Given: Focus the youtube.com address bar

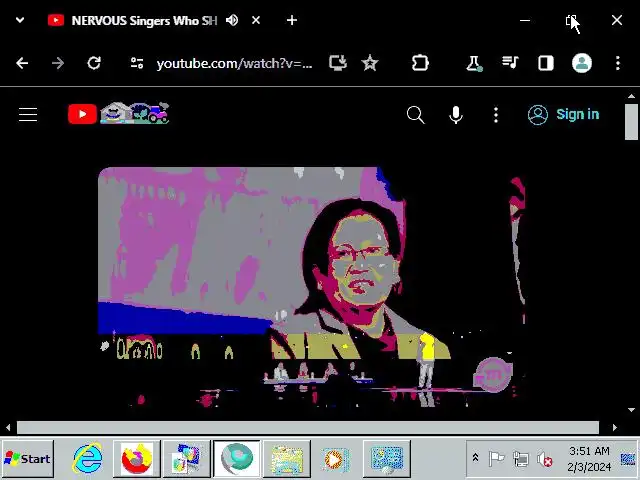Looking at the screenshot, I should (234, 63).
